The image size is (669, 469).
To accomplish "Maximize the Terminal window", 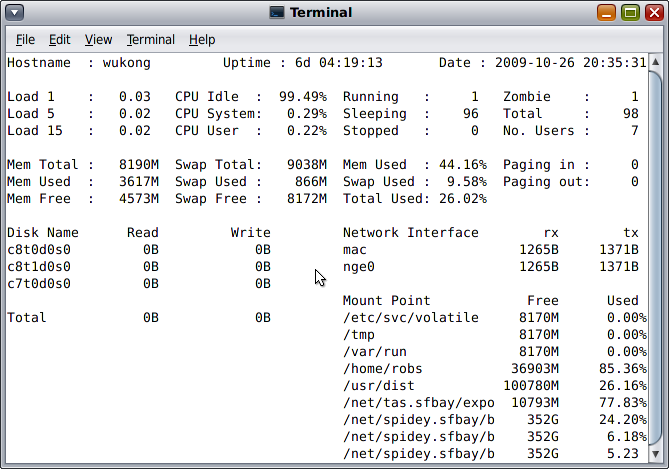I will click(x=630, y=13).
